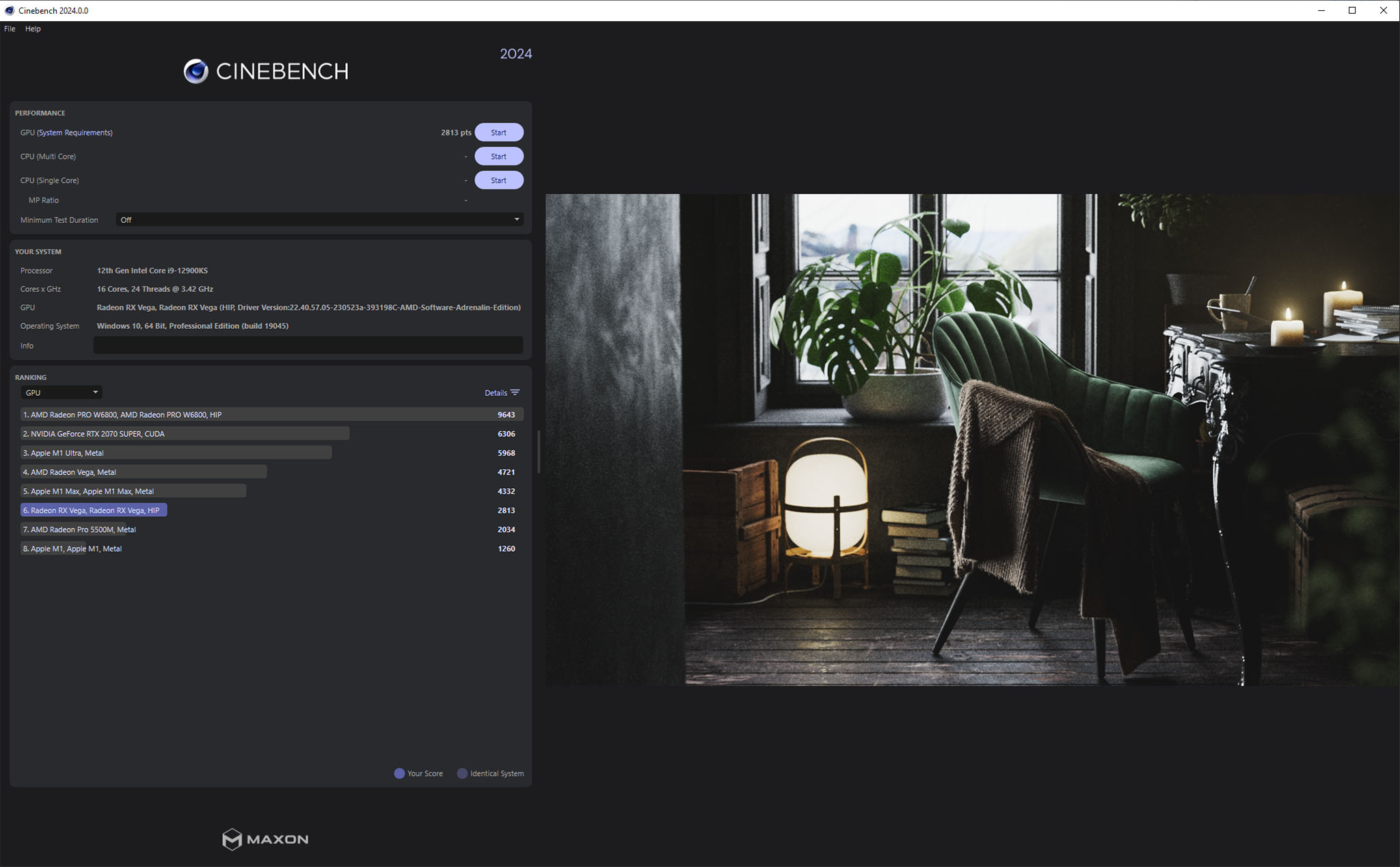Viewport: 1400px width, 867px height.
Task: Start the GPU benchmark test
Action: coord(499,133)
